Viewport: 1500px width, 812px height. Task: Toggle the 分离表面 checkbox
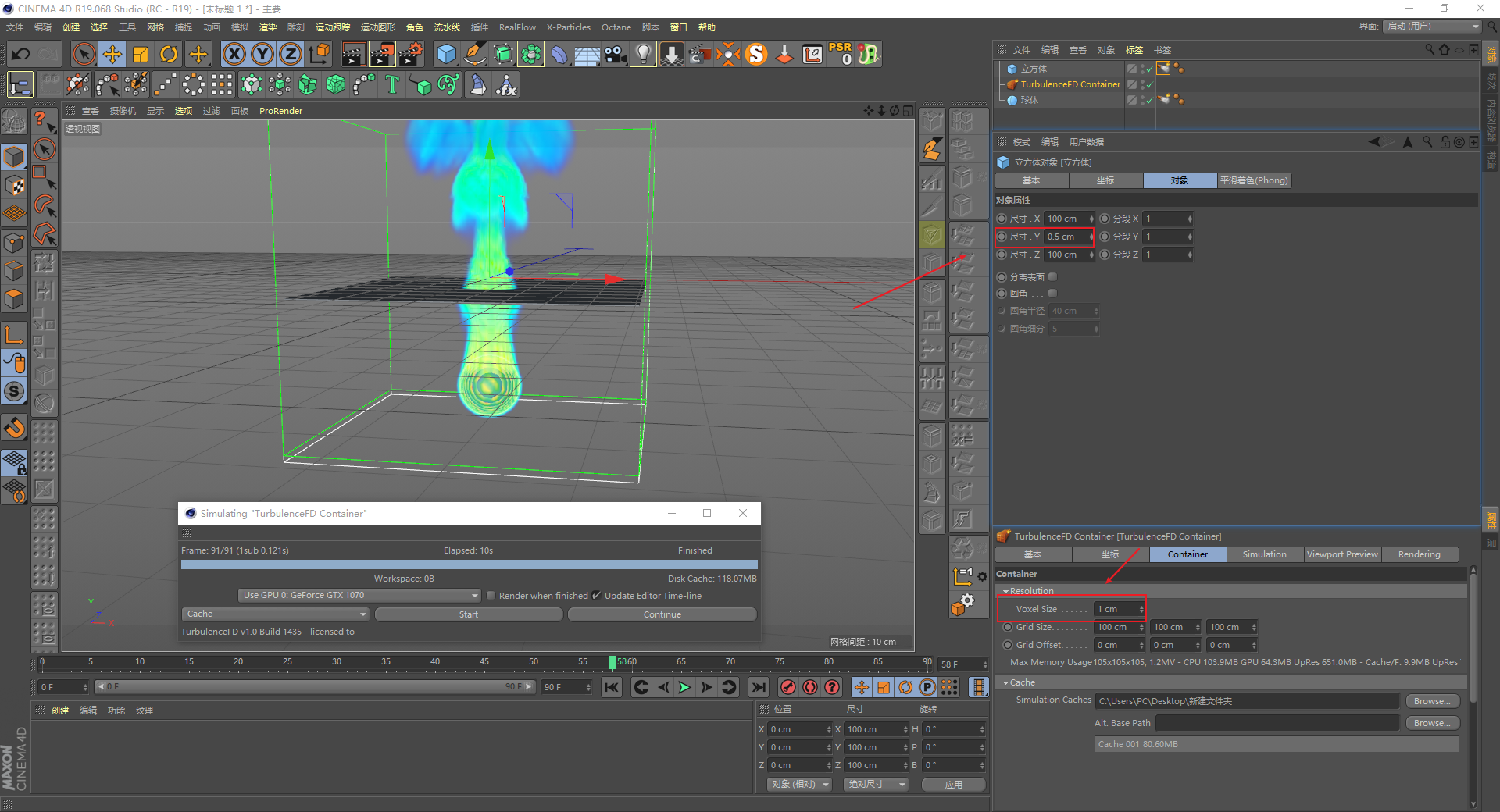tap(1052, 277)
